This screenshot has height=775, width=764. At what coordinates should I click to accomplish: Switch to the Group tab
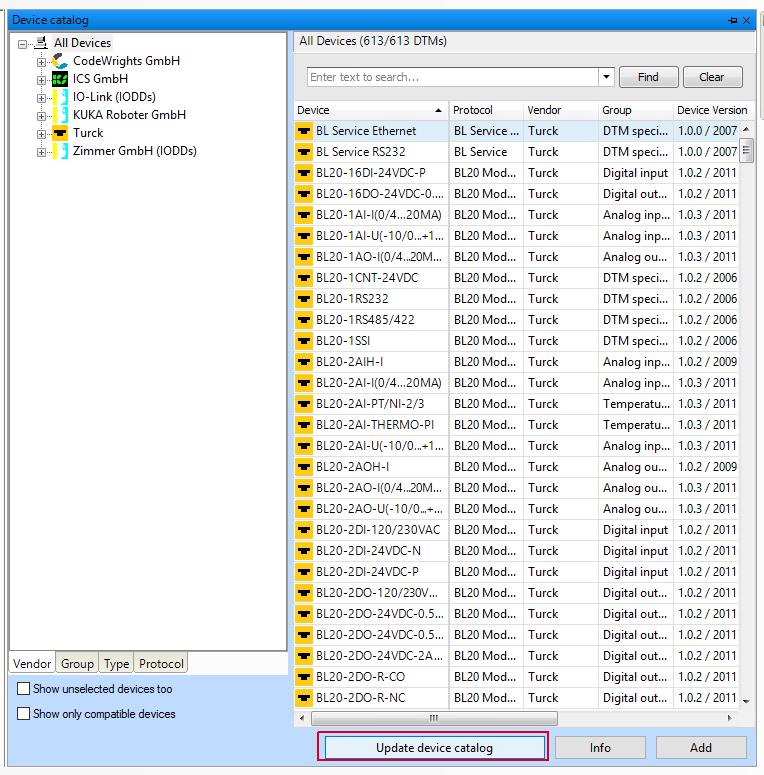77,663
